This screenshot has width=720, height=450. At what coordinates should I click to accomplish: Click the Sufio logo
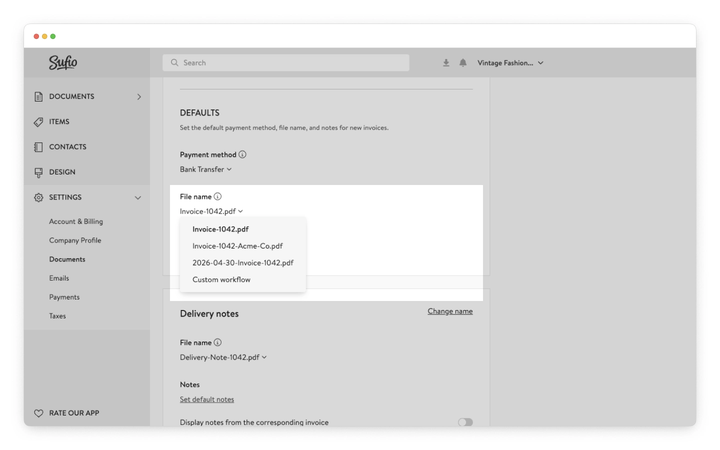[63, 62]
